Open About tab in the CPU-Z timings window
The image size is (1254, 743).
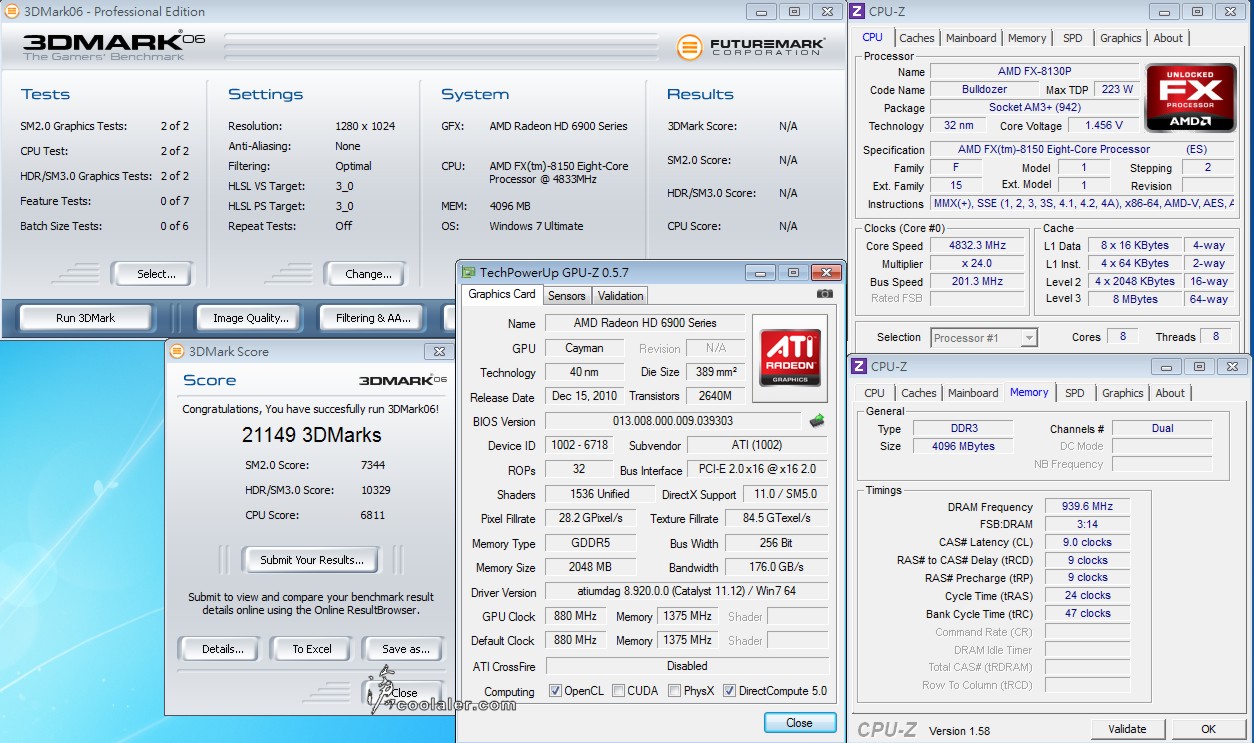pyautogui.click(x=1170, y=393)
